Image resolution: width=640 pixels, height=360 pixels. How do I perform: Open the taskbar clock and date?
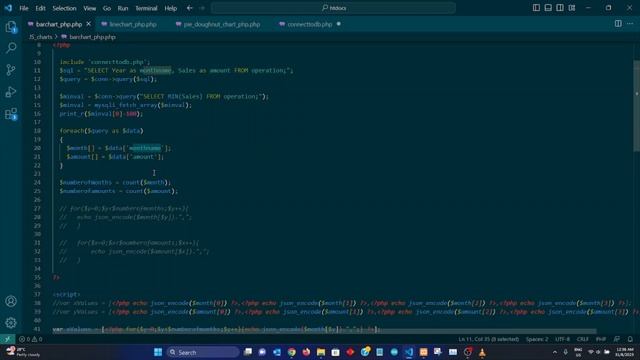(x=625, y=352)
